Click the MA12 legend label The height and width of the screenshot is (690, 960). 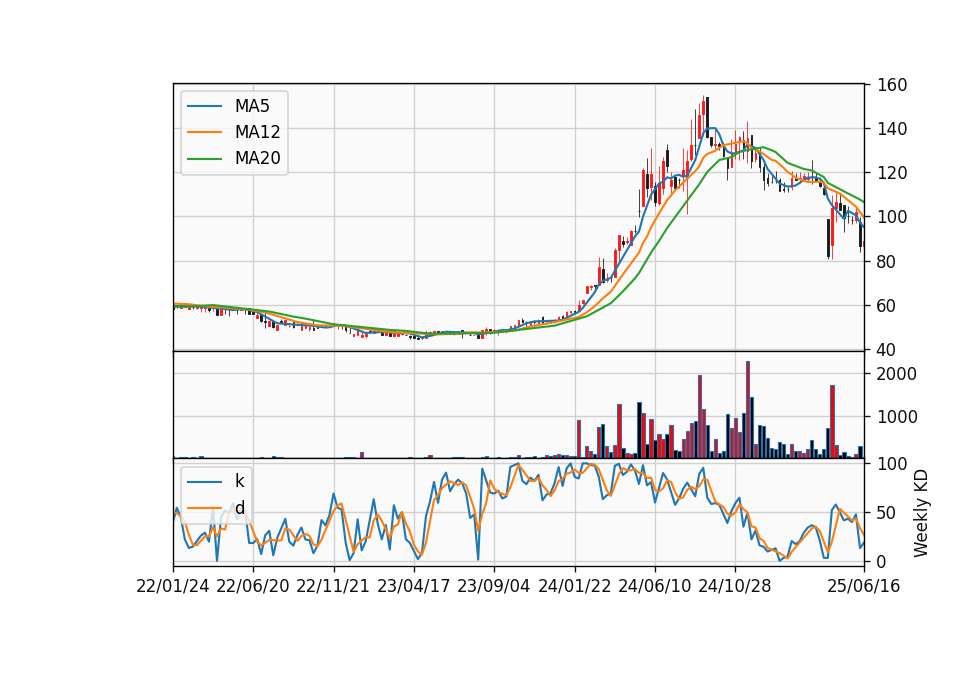click(x=257, y=132)
